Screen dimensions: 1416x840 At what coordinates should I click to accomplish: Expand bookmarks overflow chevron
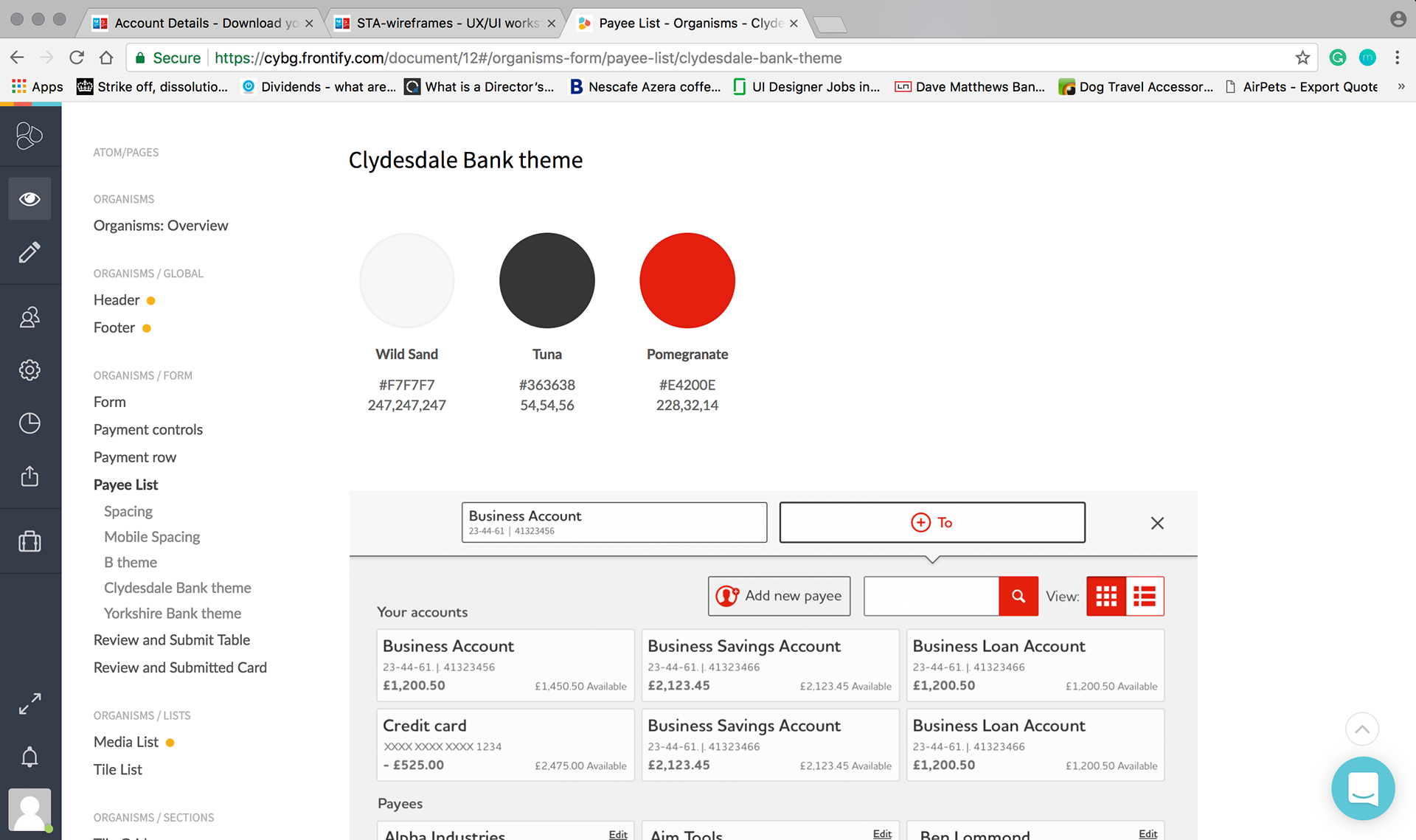click(1401, 86)
